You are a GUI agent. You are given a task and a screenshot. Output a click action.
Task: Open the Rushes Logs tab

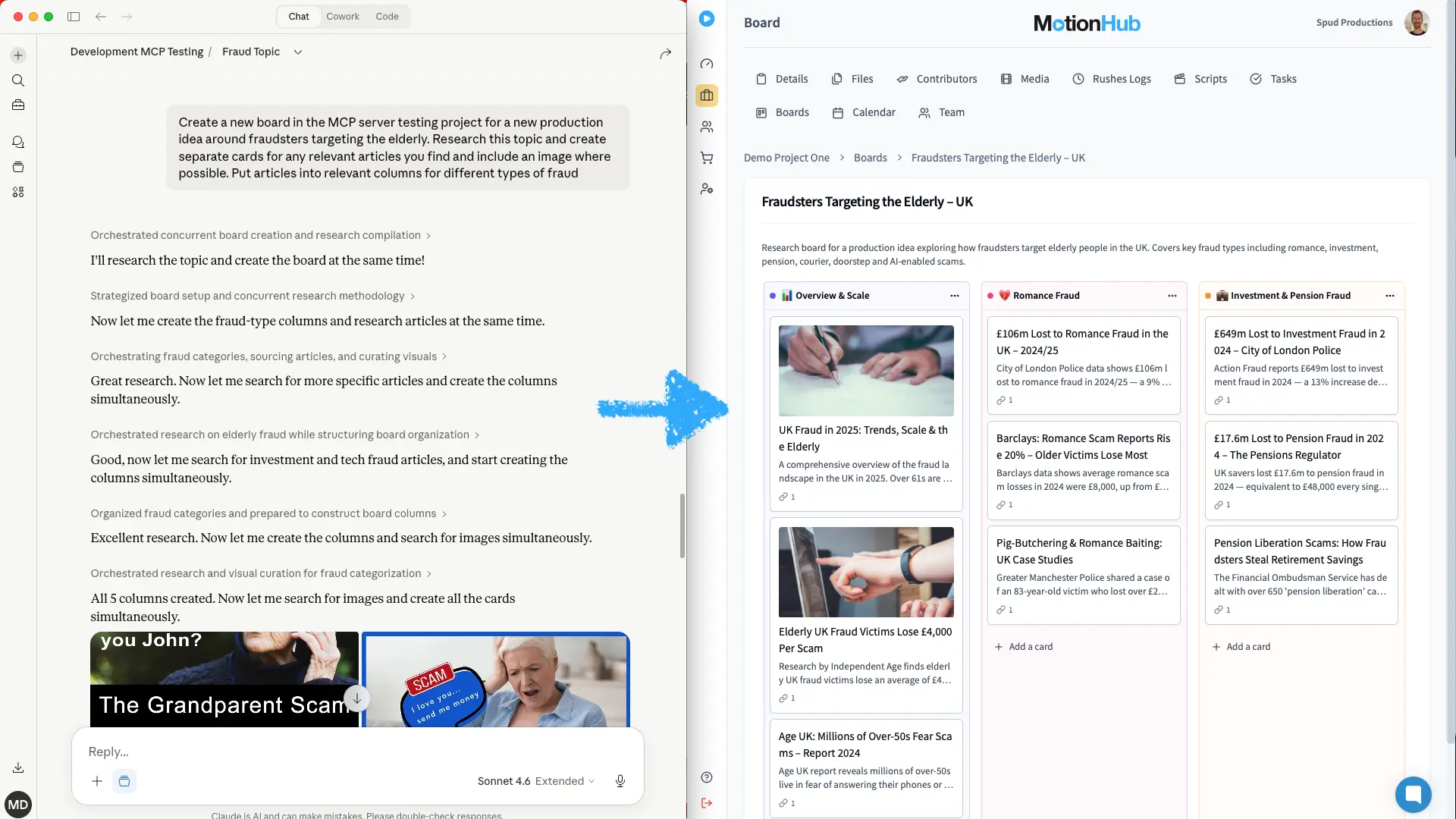(1112, 79)
